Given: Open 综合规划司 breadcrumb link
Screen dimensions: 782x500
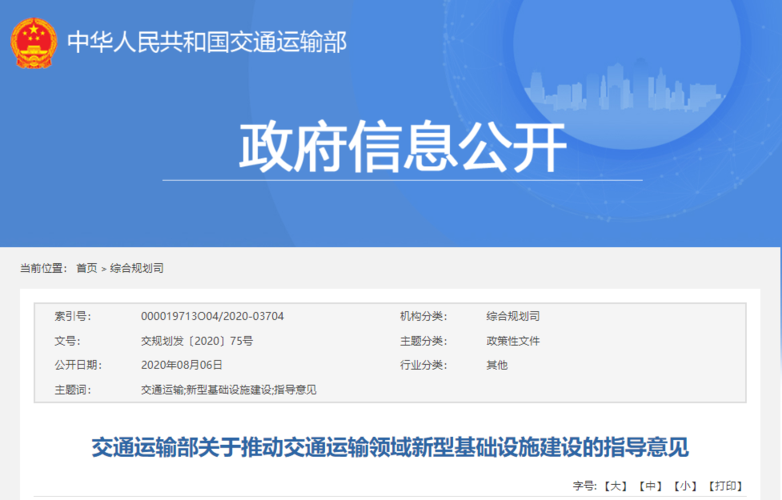Looking at the screenshot, I should click(x=136, y=268).
